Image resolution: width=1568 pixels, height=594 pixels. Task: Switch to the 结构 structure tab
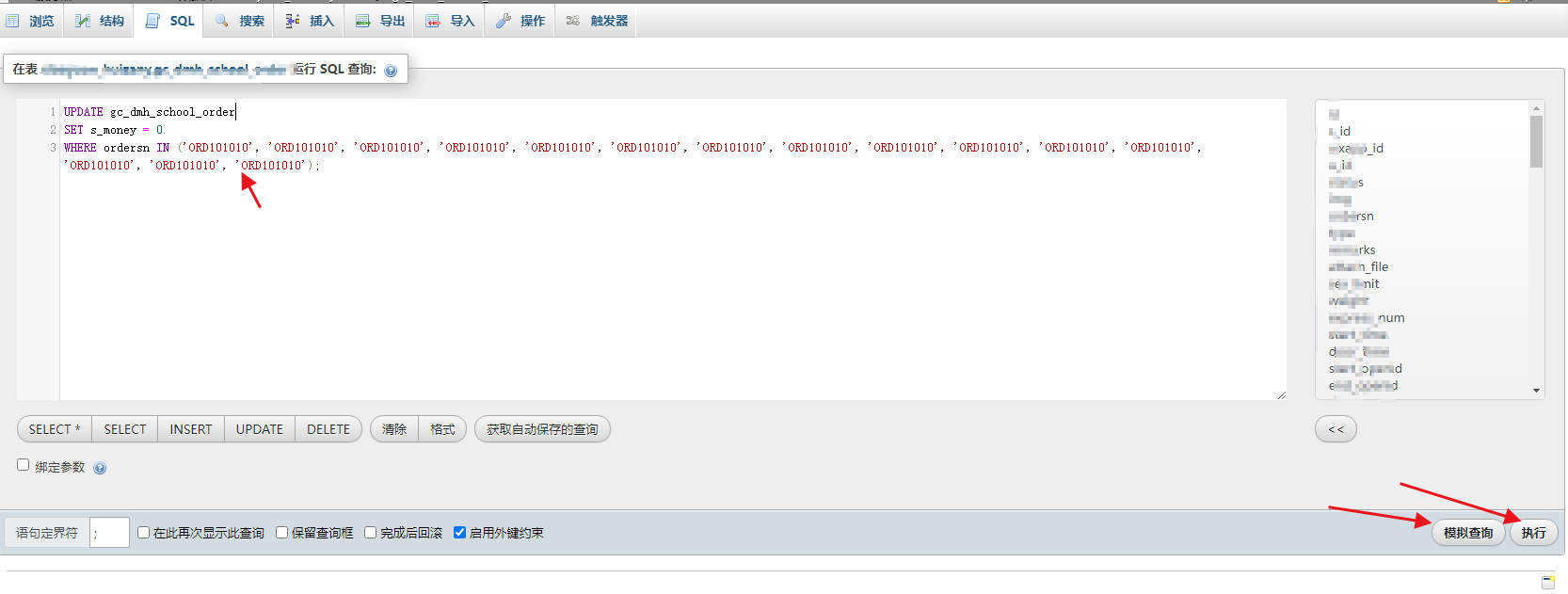(100, 21)
